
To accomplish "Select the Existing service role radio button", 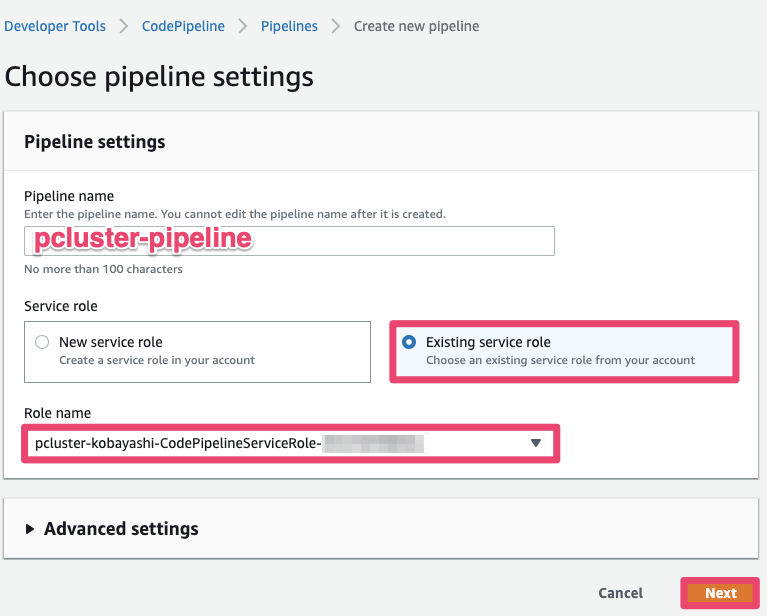I will point(409,342).
